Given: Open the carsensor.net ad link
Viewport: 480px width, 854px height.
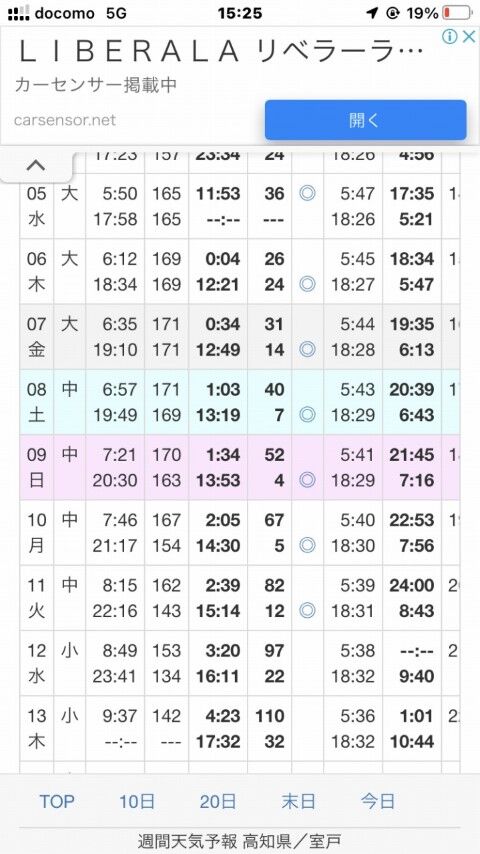Looking at the screenshot, I should click(65, 120).
